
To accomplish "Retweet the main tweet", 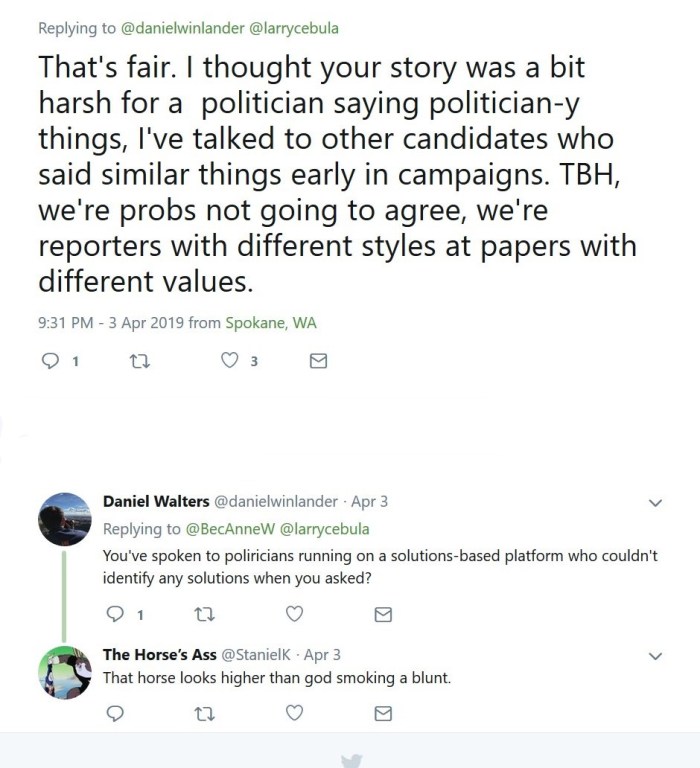I will coord(139,361).
